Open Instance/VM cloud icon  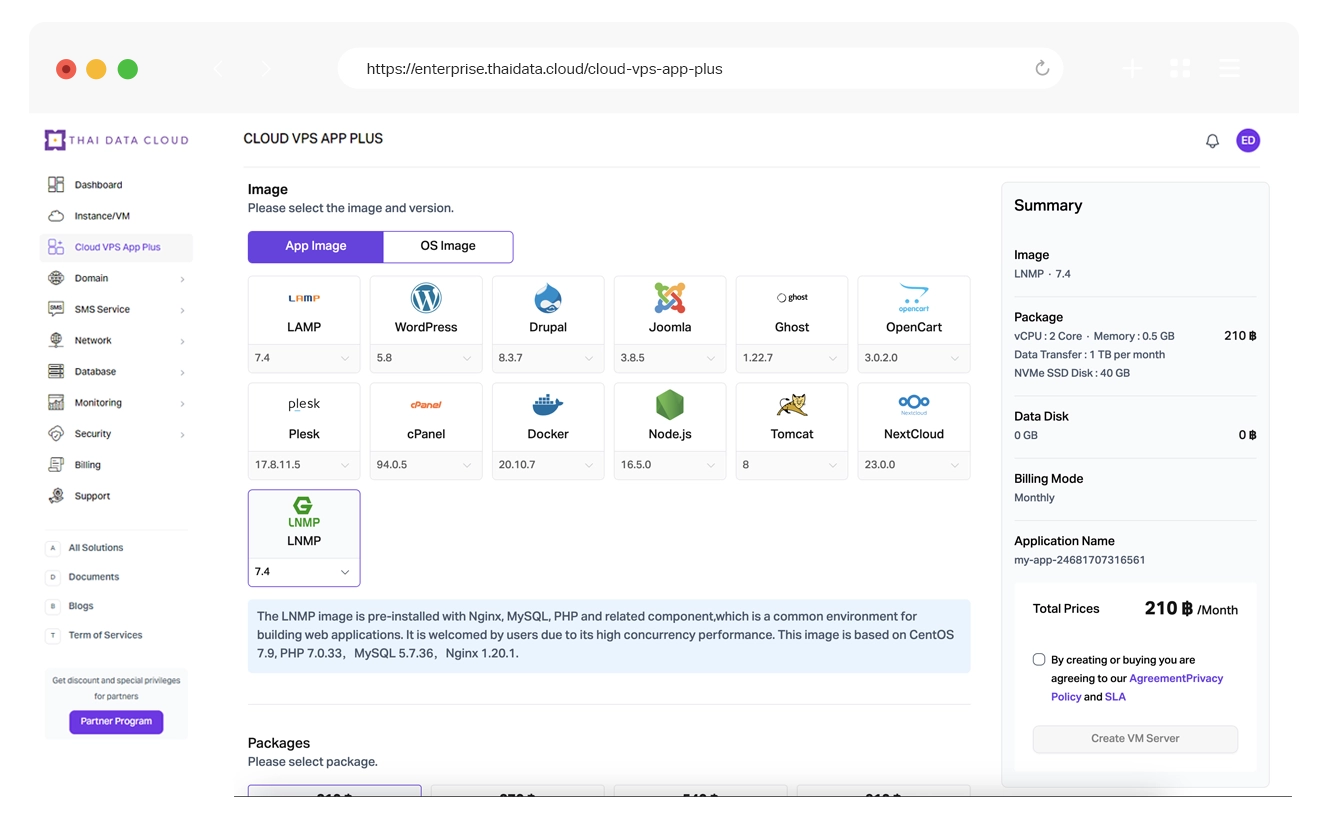pos(56,216)
